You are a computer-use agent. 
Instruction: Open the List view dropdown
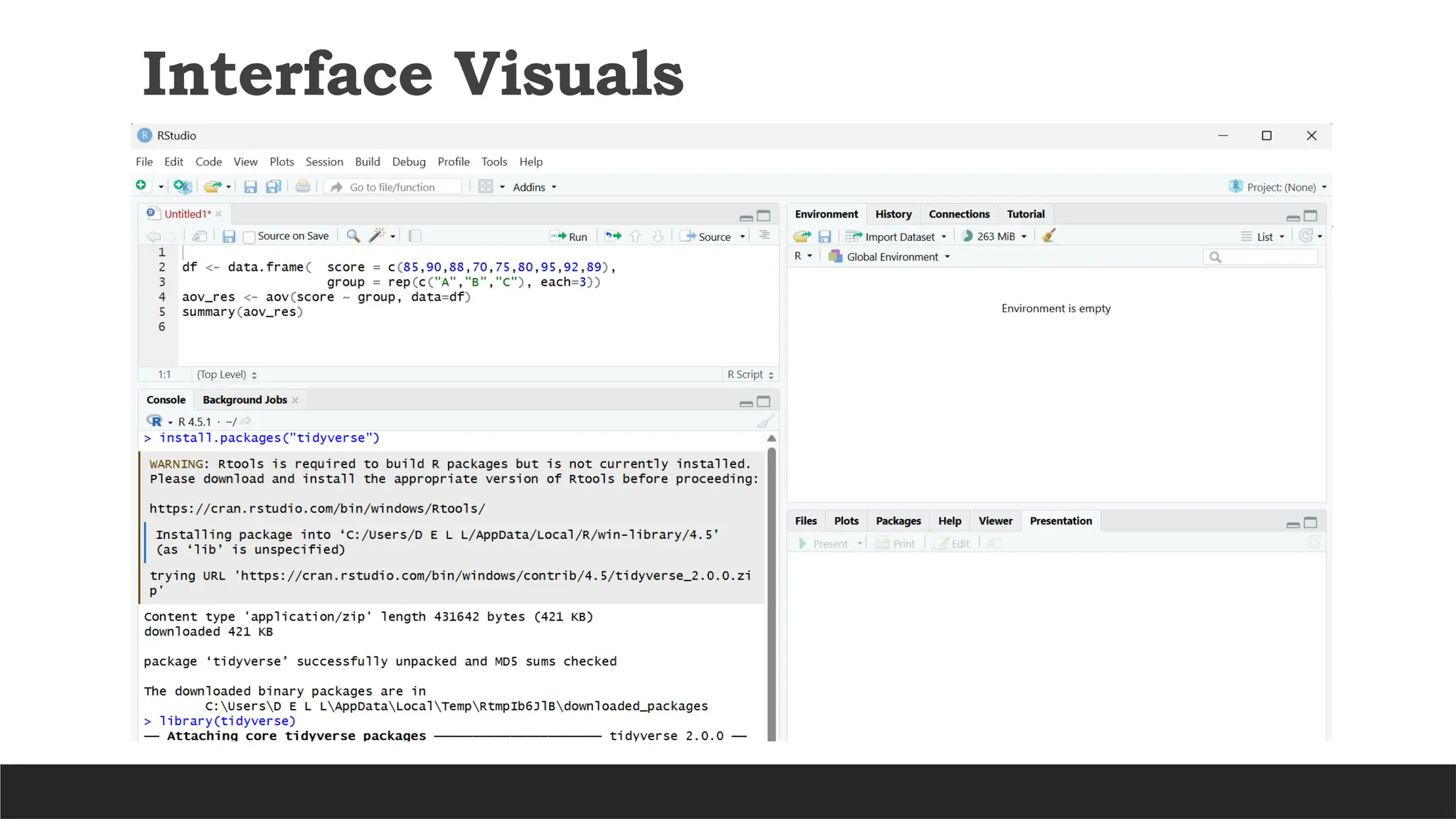pyautogui.click(x=1263, y=237)
